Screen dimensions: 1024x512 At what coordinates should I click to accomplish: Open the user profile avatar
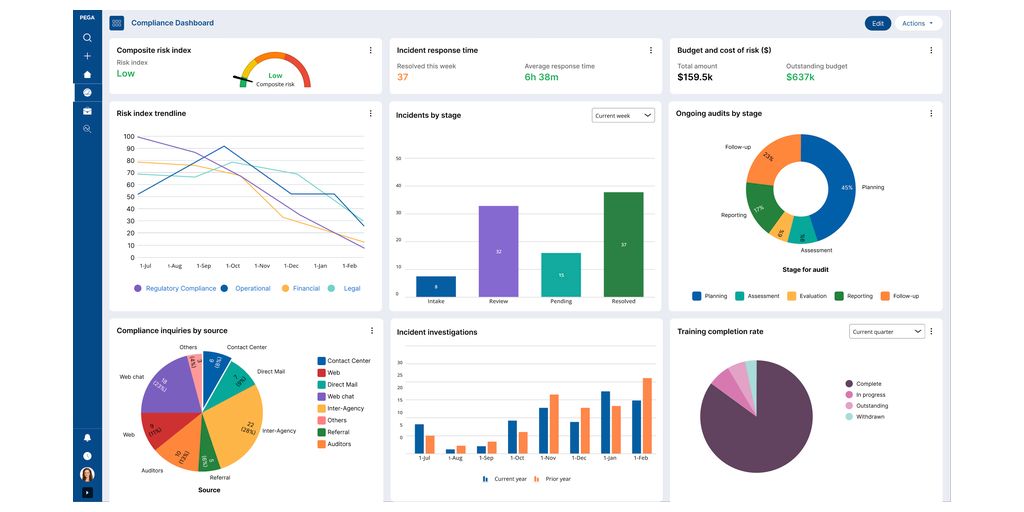[87, 474]
